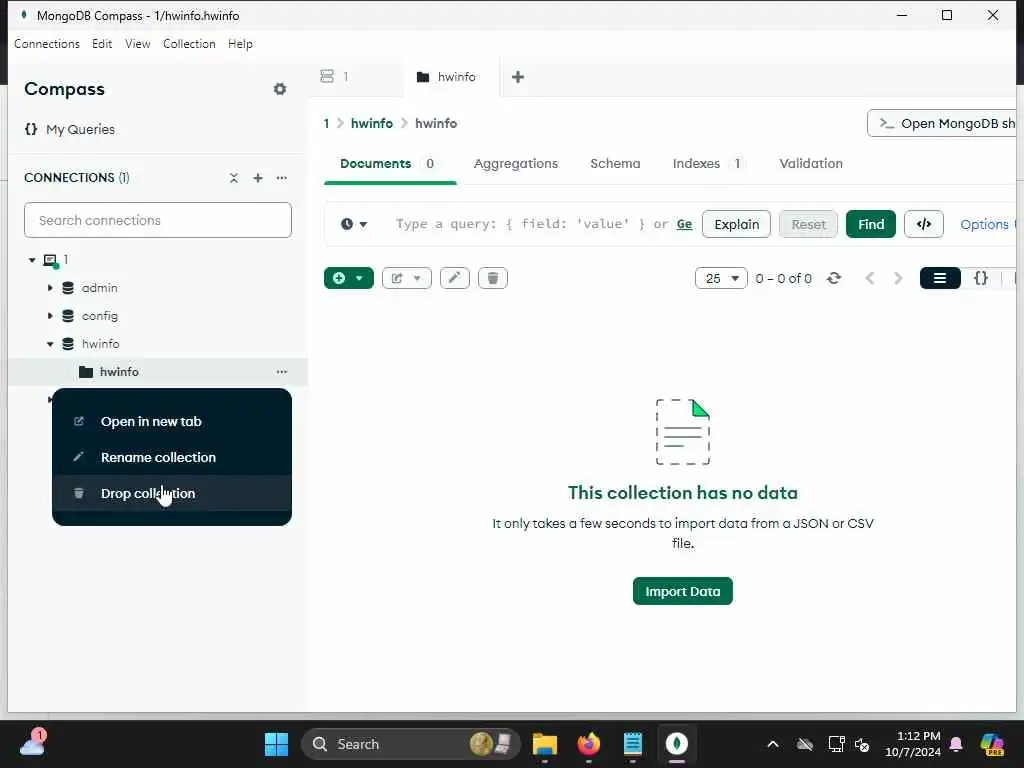Click hwinfo database breadcrumb link
This screenshot has height=768, width=1024.
(x=372, y=123)
